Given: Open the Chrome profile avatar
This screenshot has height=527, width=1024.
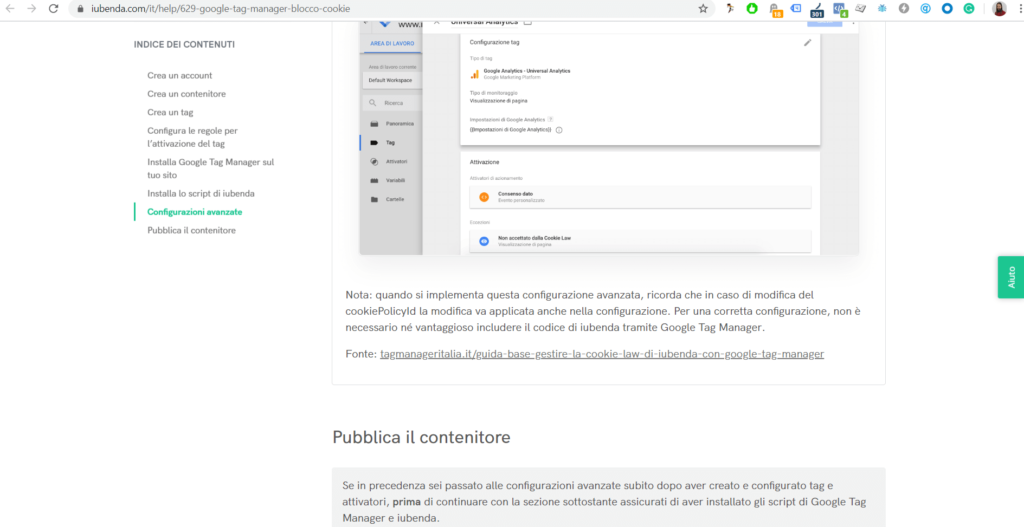Looking at the screenshot, I should point(999,8).
